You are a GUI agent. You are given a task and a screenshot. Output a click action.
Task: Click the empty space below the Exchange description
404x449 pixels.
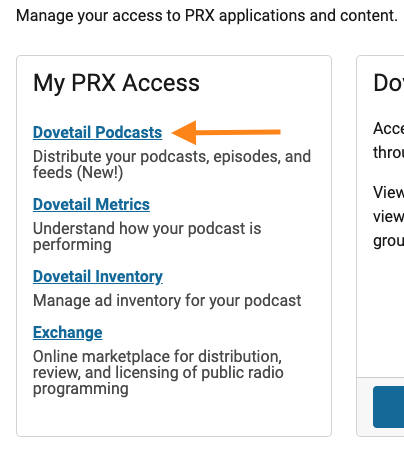174,417
